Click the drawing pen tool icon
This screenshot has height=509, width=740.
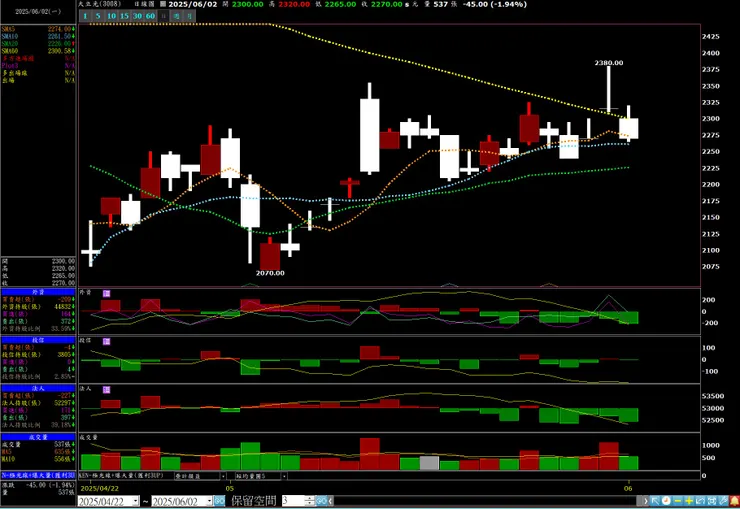point(723,501)
